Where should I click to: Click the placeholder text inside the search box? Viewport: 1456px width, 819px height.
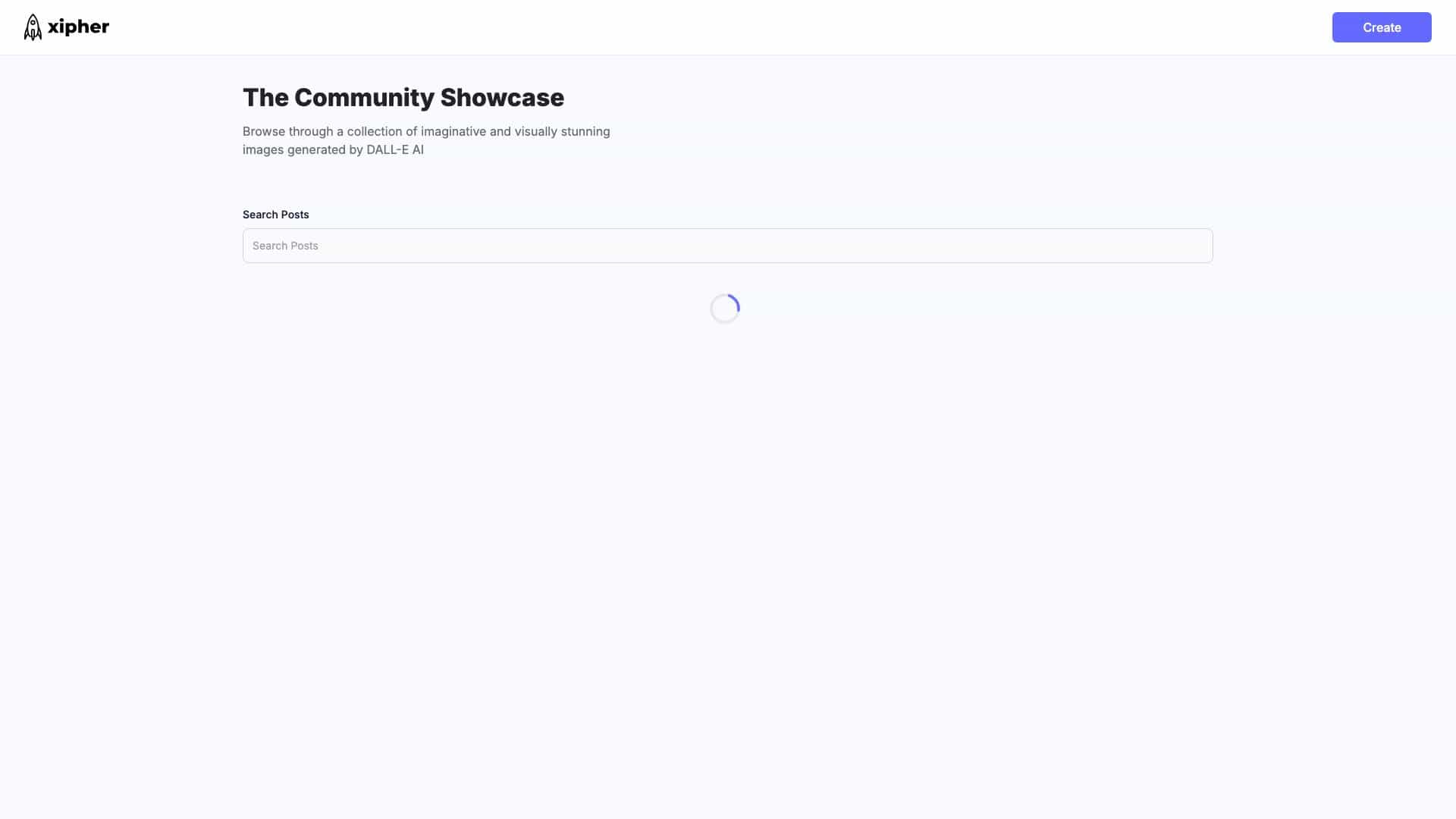(285, 246)
